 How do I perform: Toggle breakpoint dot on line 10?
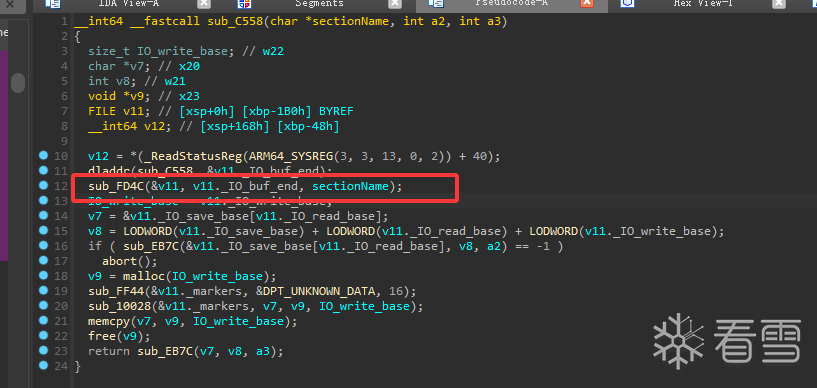tap(44, 155)
